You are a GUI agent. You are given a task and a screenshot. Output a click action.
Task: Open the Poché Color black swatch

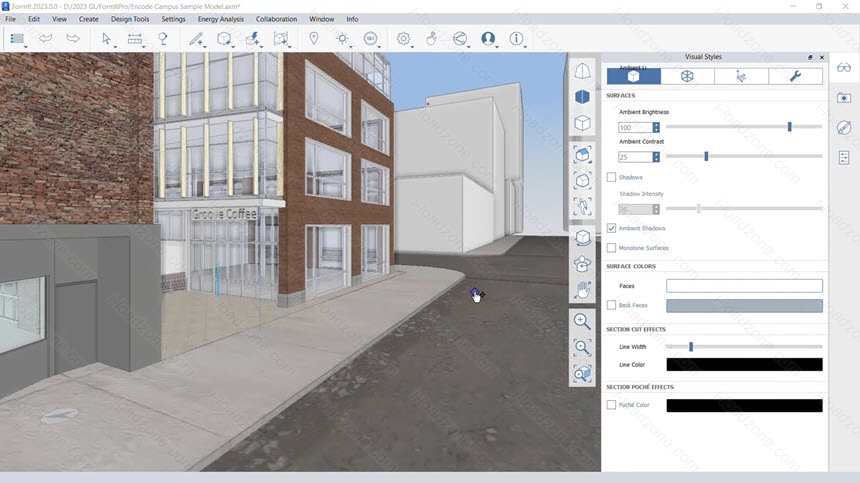[x=744, y=405]
